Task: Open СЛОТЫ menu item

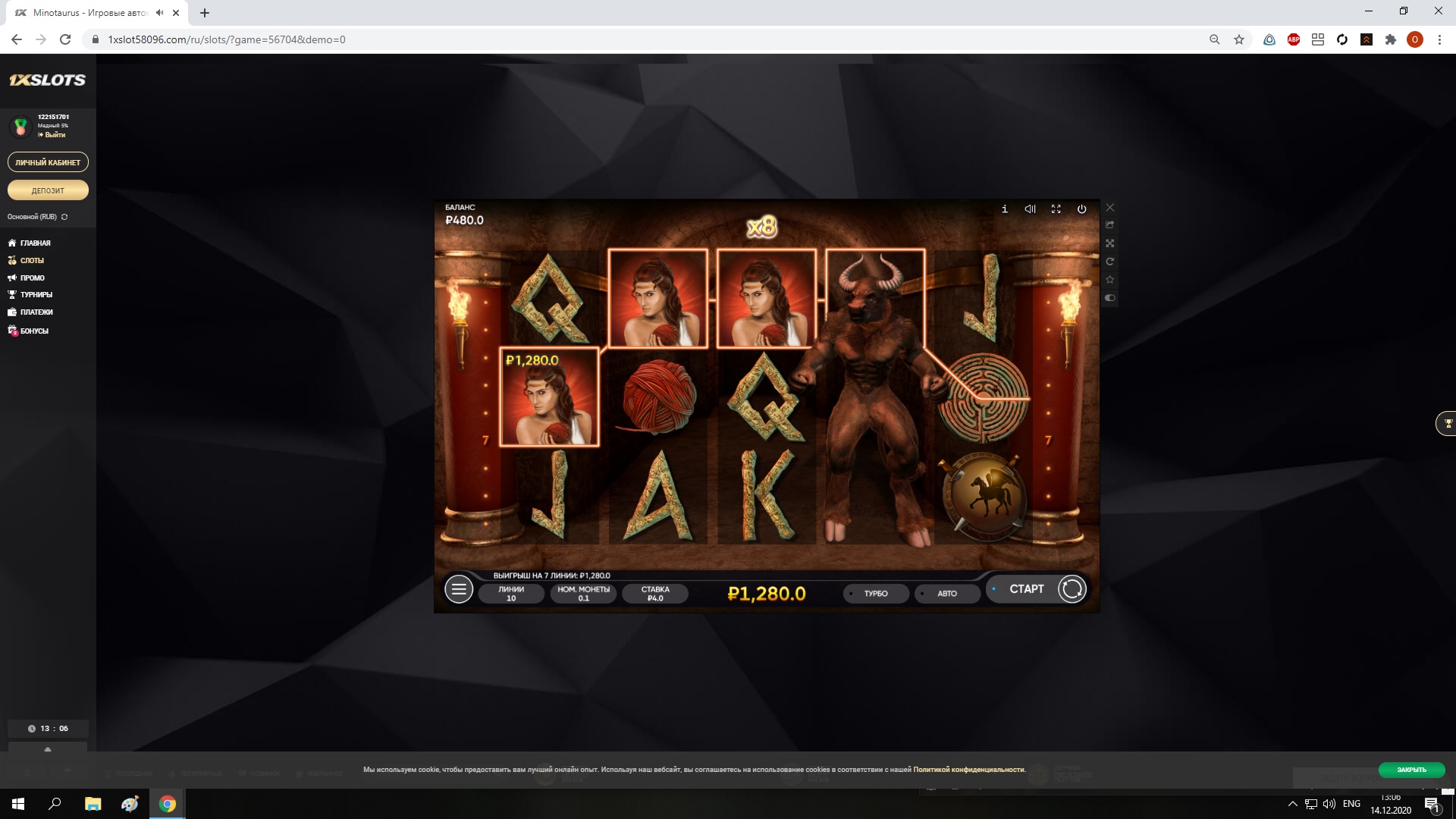Action: (27, 260)
